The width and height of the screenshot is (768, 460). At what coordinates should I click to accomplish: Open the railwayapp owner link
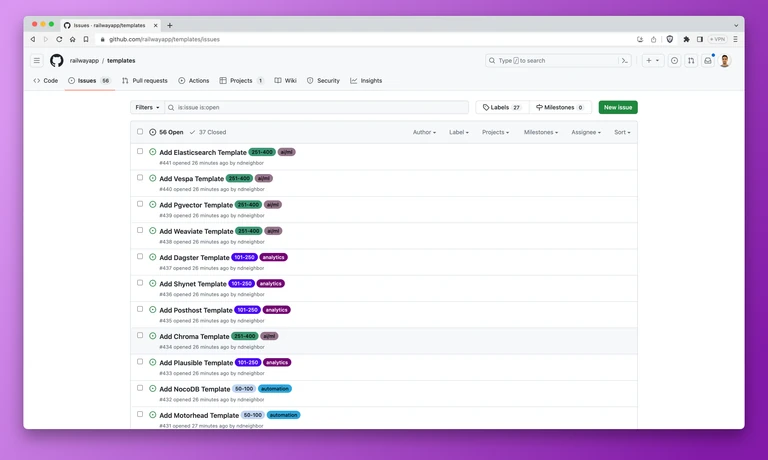[84, 61]
